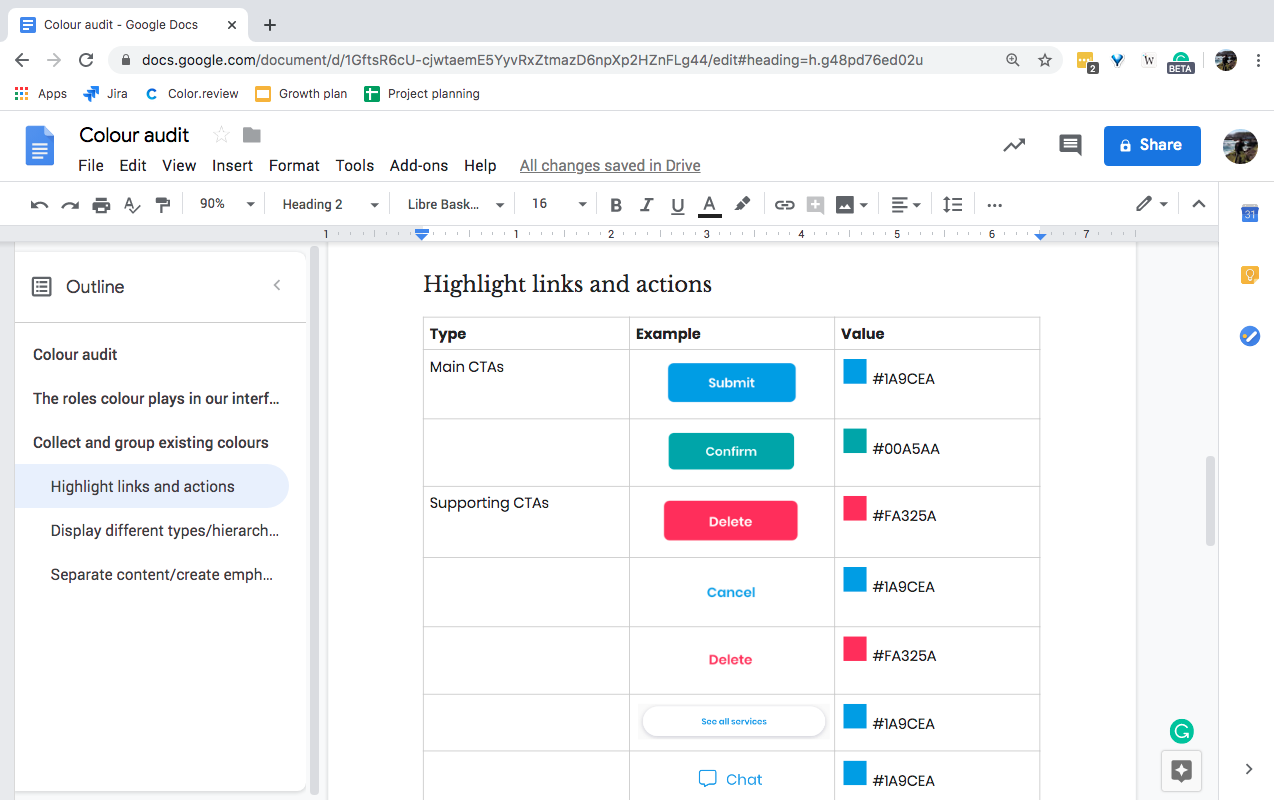Image resolution: width=1274 pixels, height=800 pixels.
Task: Click the Grammarly icon in the document
Action: [1182, 732]
